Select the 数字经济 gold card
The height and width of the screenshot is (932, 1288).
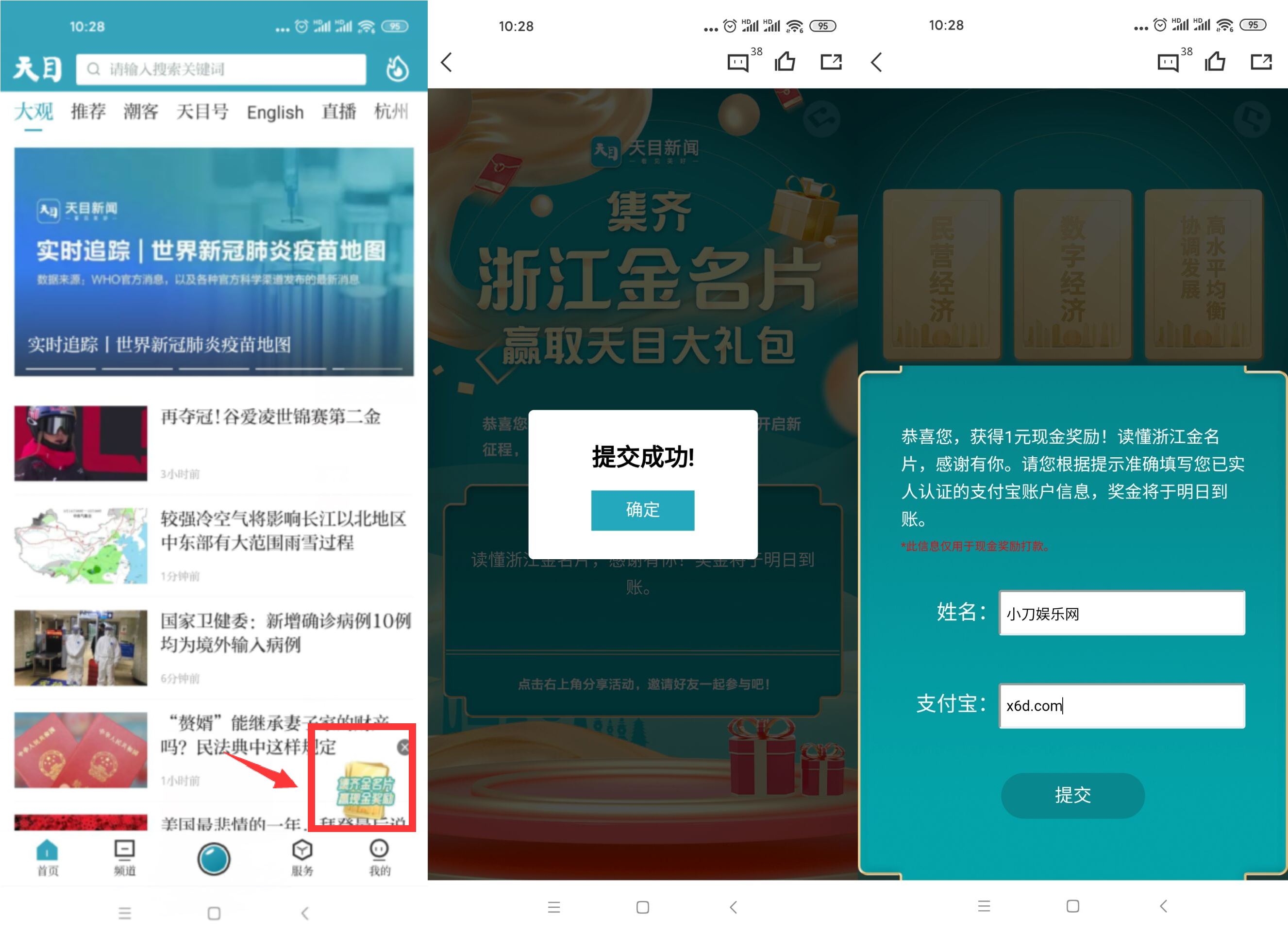1073,274
